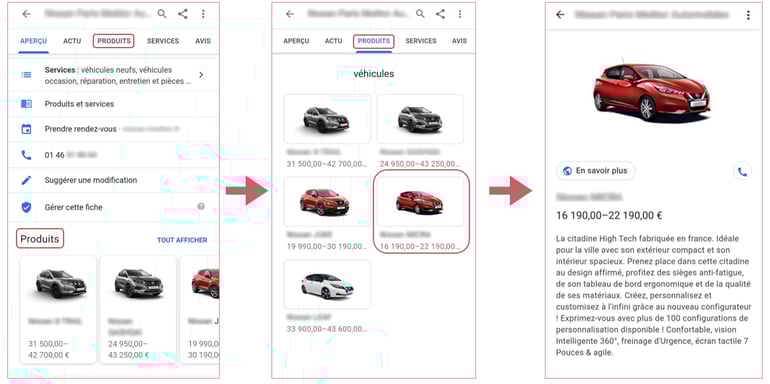Click En savoir plus button
Viewport: 770px width, 384px height.
[x=596, y=171]
